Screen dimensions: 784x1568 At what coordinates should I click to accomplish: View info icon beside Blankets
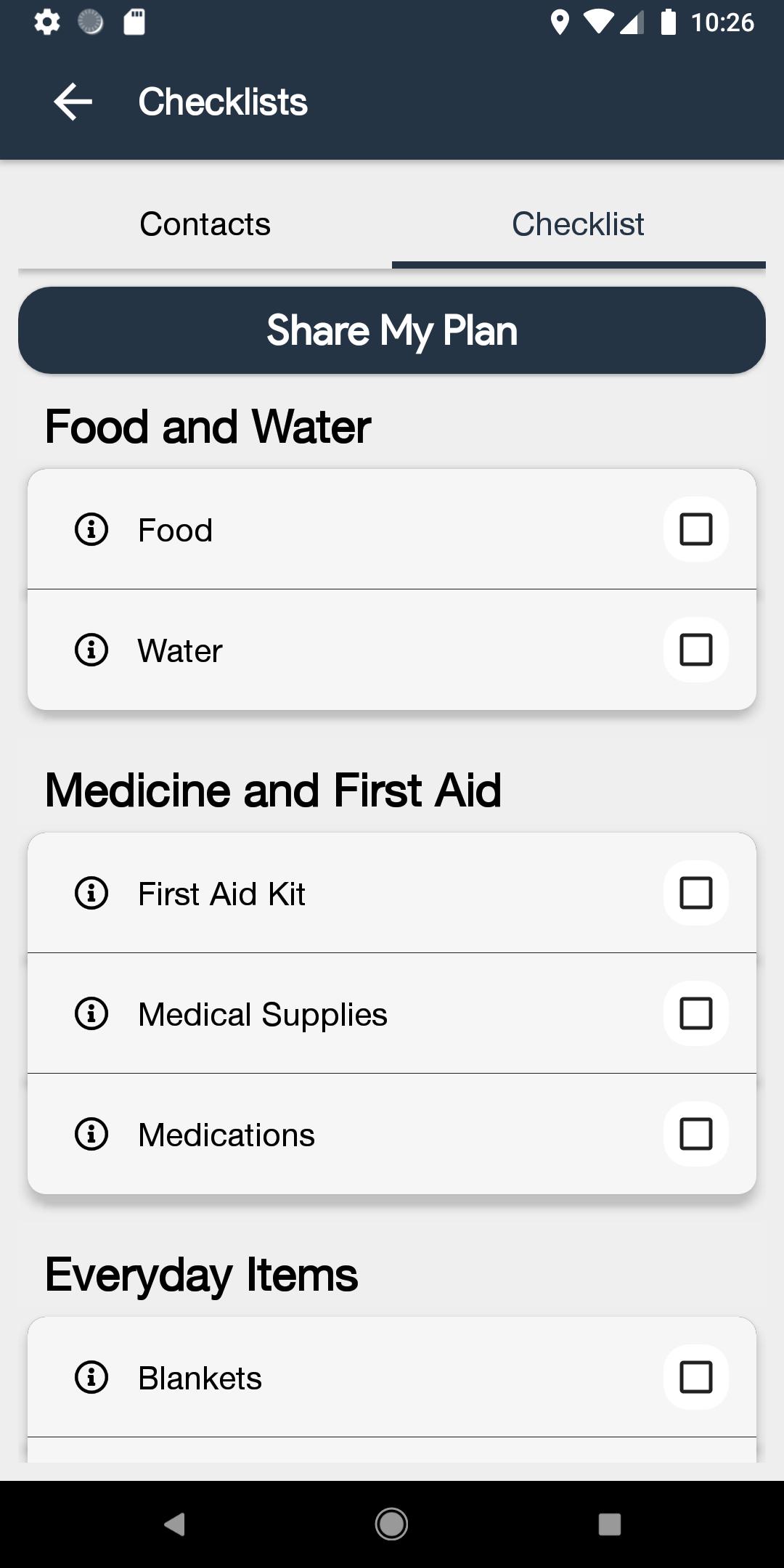click(x=91, y=1377)
